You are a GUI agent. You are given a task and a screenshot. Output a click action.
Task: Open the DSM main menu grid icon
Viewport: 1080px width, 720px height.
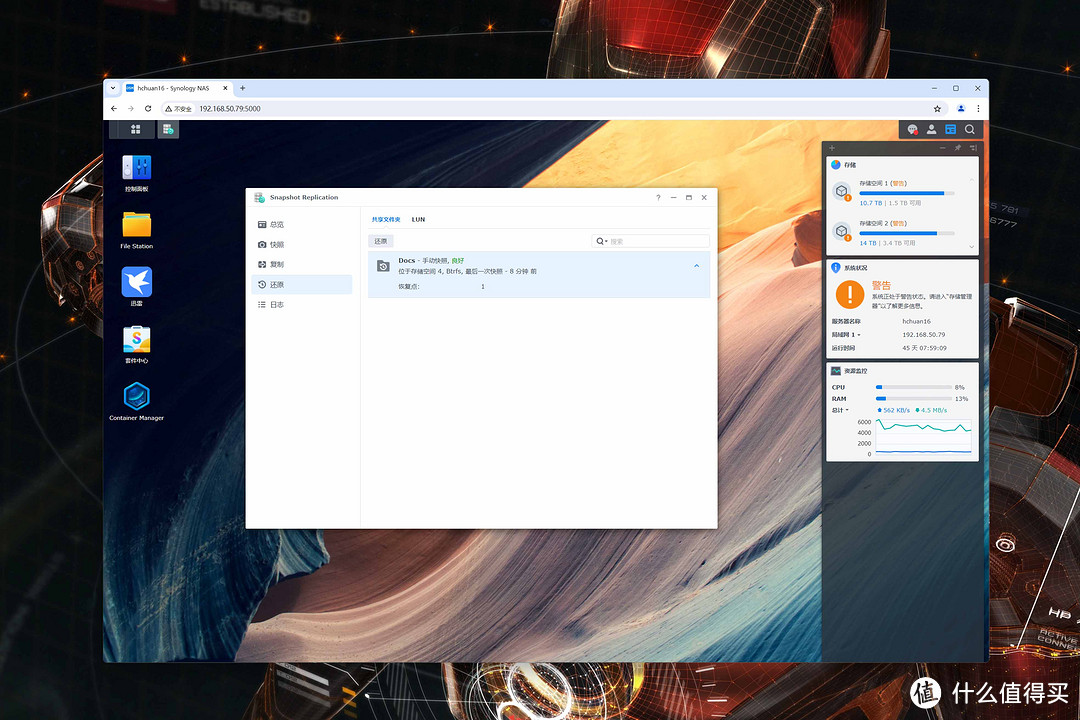[x=136, y=129]
